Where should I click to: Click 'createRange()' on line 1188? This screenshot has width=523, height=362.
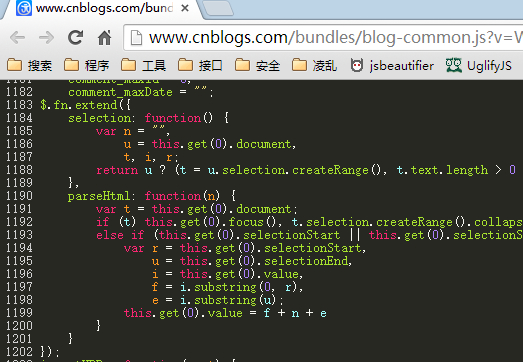pos(337,170)
